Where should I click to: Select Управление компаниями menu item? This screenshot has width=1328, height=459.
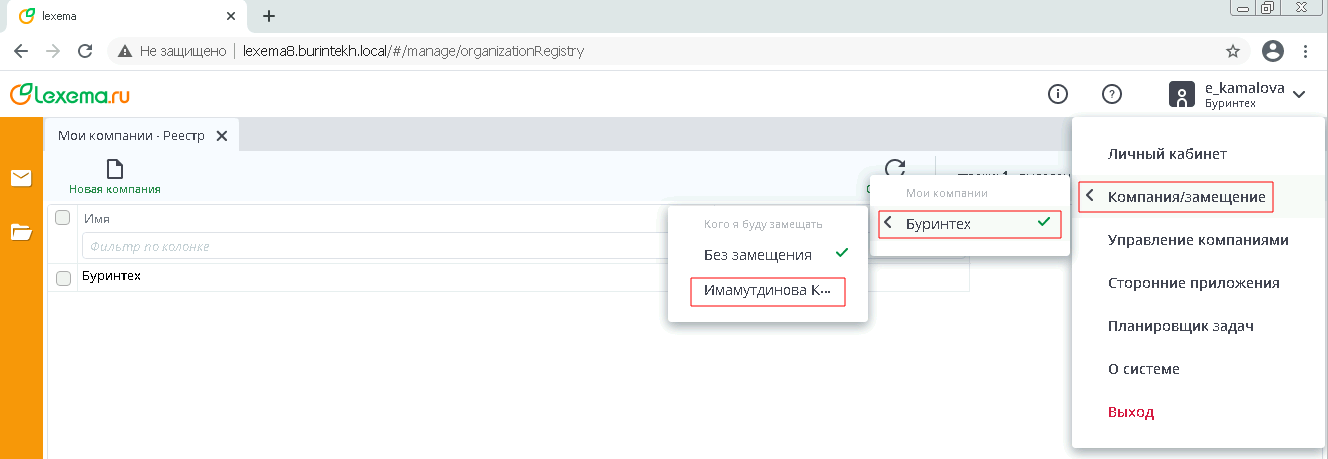(x=1198, y=240)
